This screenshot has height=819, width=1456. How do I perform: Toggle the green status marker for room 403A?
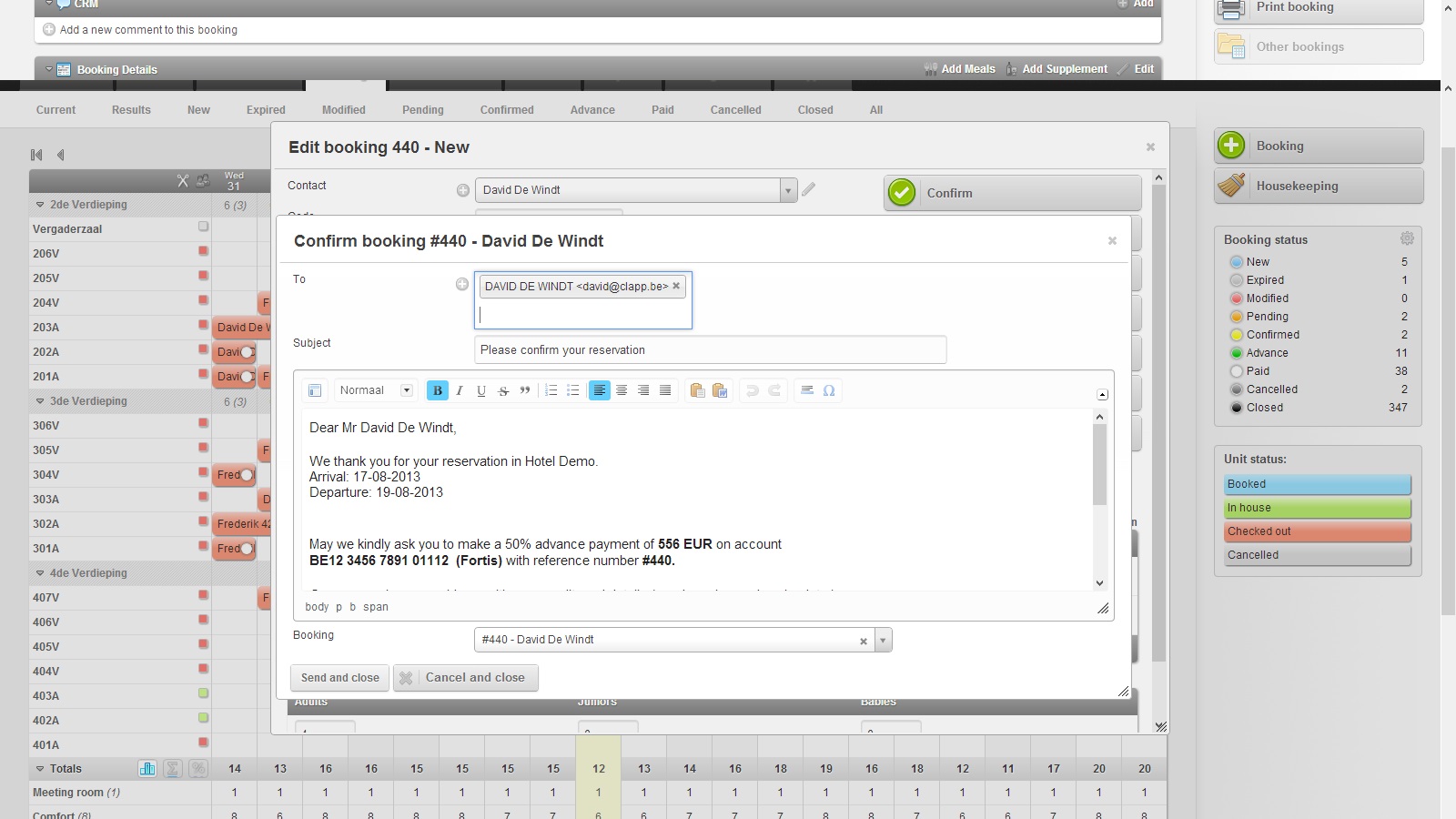(x=204, y=693)
